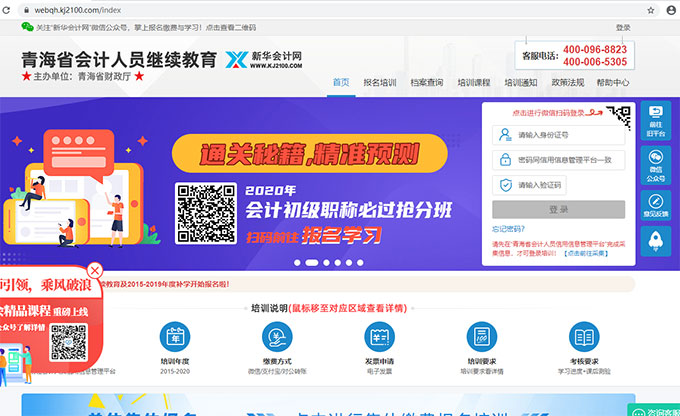Click the 发票申请 invoice icon
Viewport: 680px width, 416px height.
(380, 335)
